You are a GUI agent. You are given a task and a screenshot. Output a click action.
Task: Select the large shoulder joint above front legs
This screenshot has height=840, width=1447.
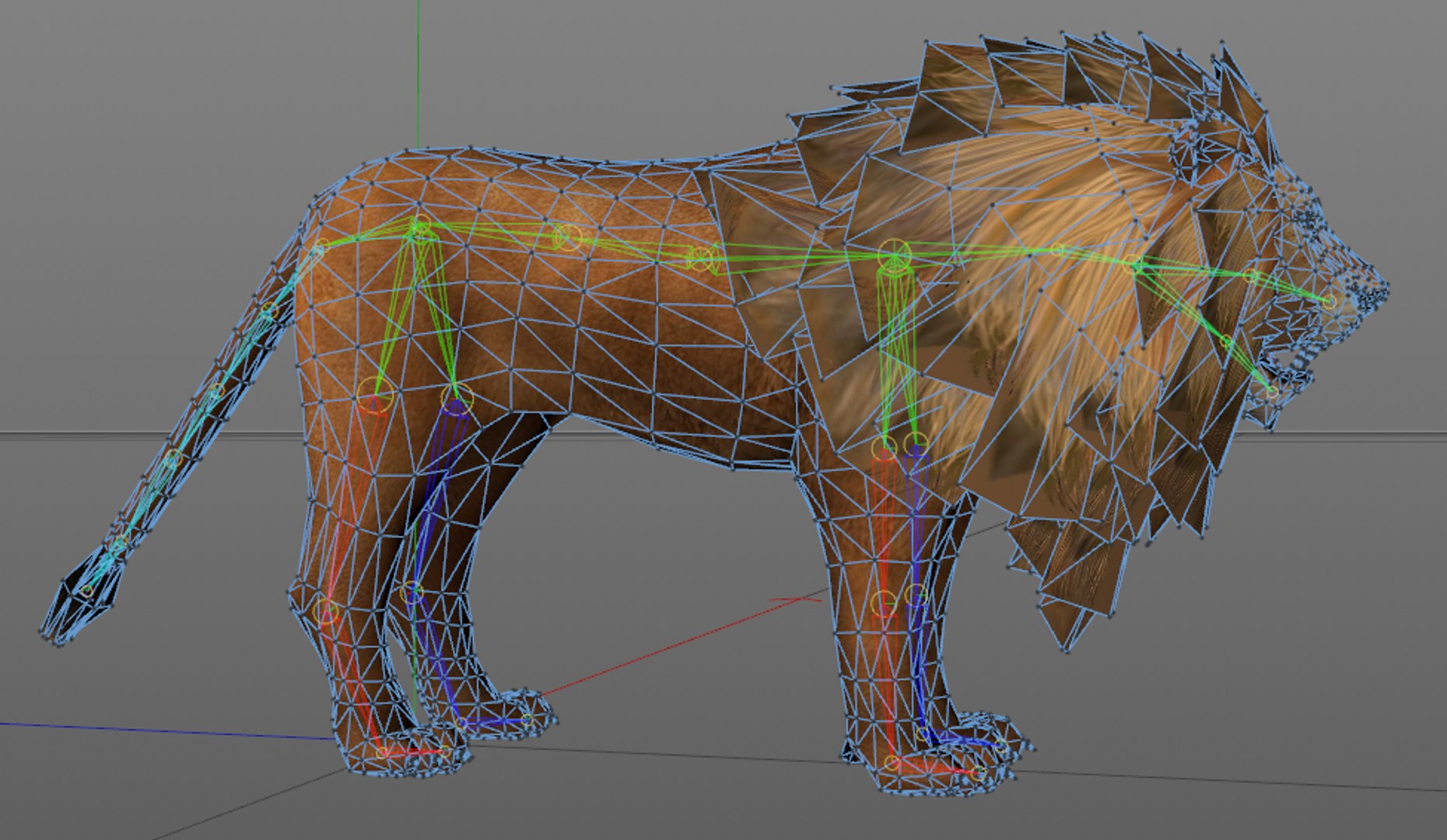[895, 255]
